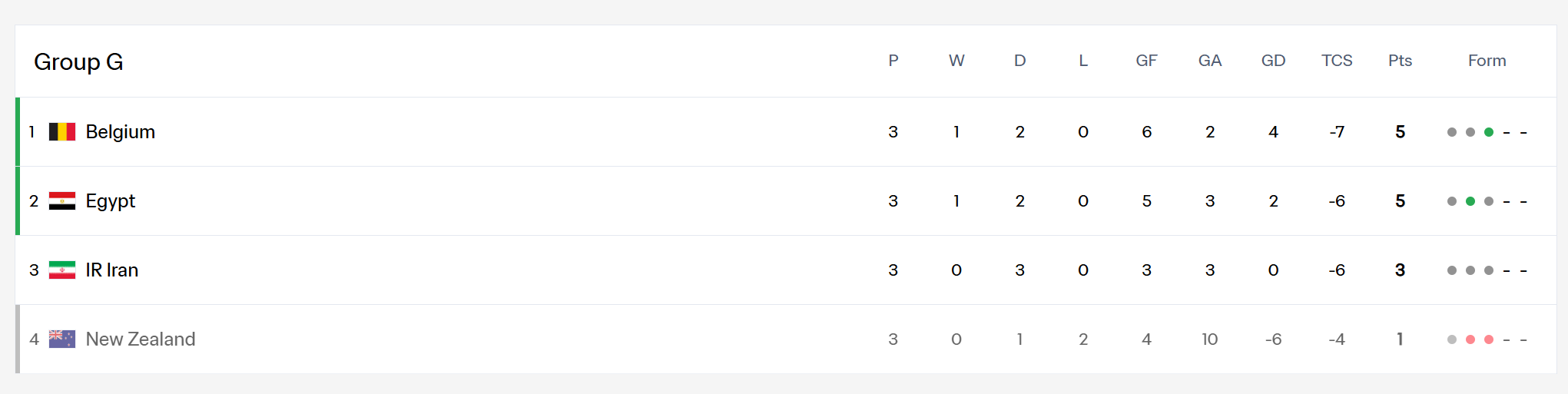Screen dimensions: 1568x394
Task: Open the New Zealand team link
Action: [x=141, y=339]
